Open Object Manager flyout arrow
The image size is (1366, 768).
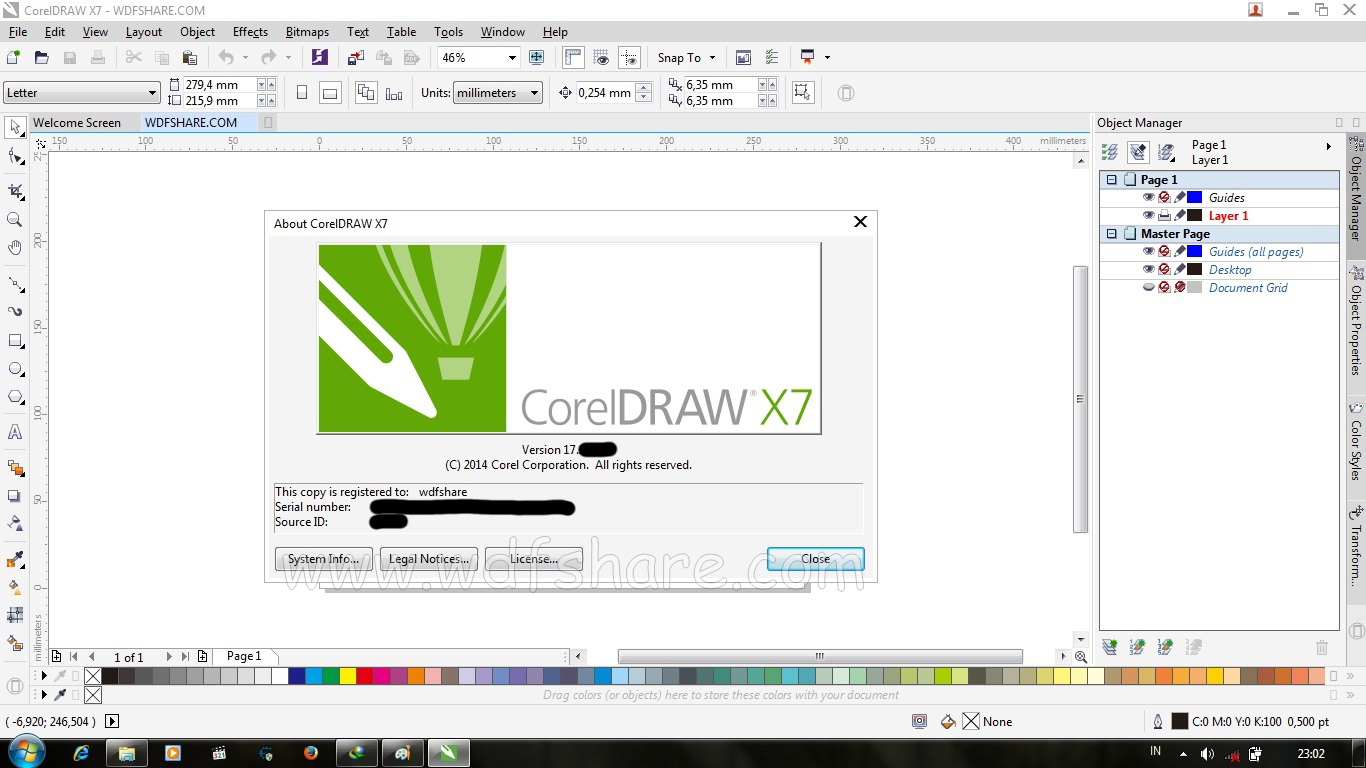click(1329, 146)
